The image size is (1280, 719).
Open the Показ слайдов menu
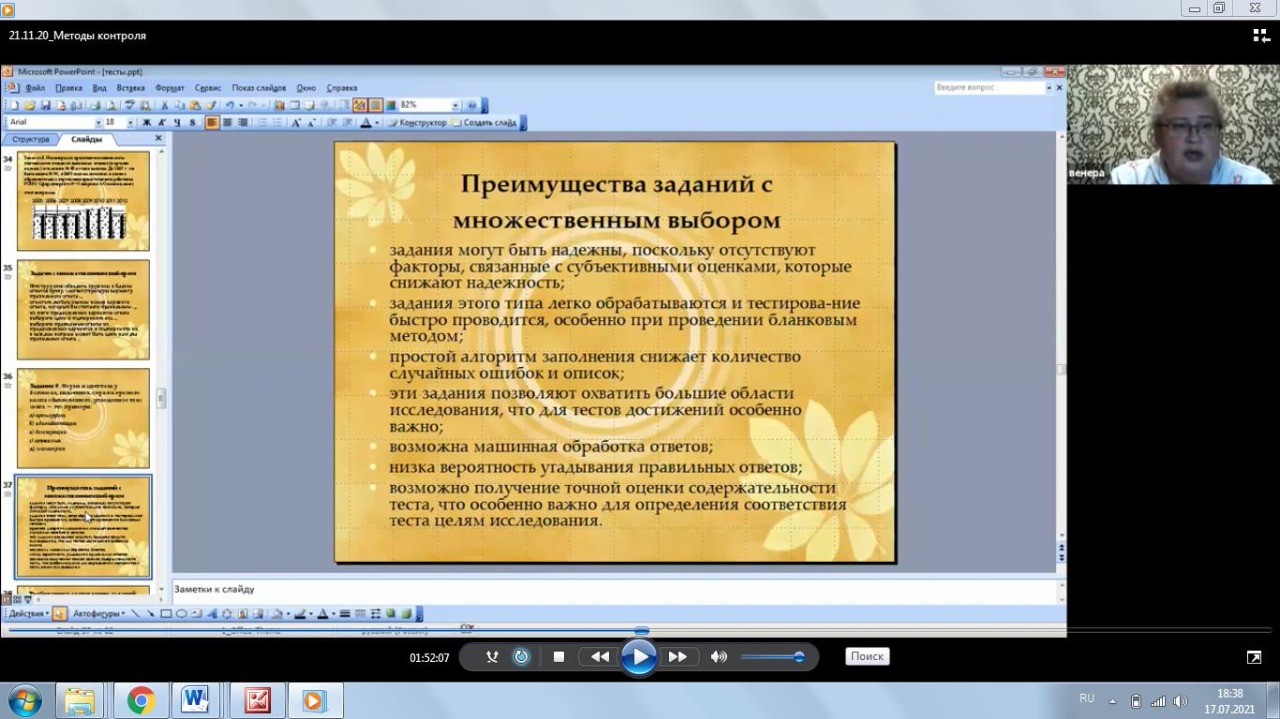point(259,88)
